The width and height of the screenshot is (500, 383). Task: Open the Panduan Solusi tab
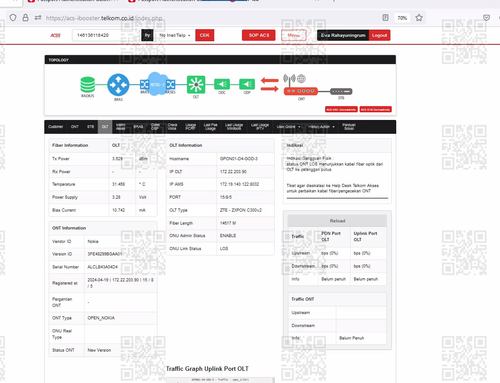[349, 127]
